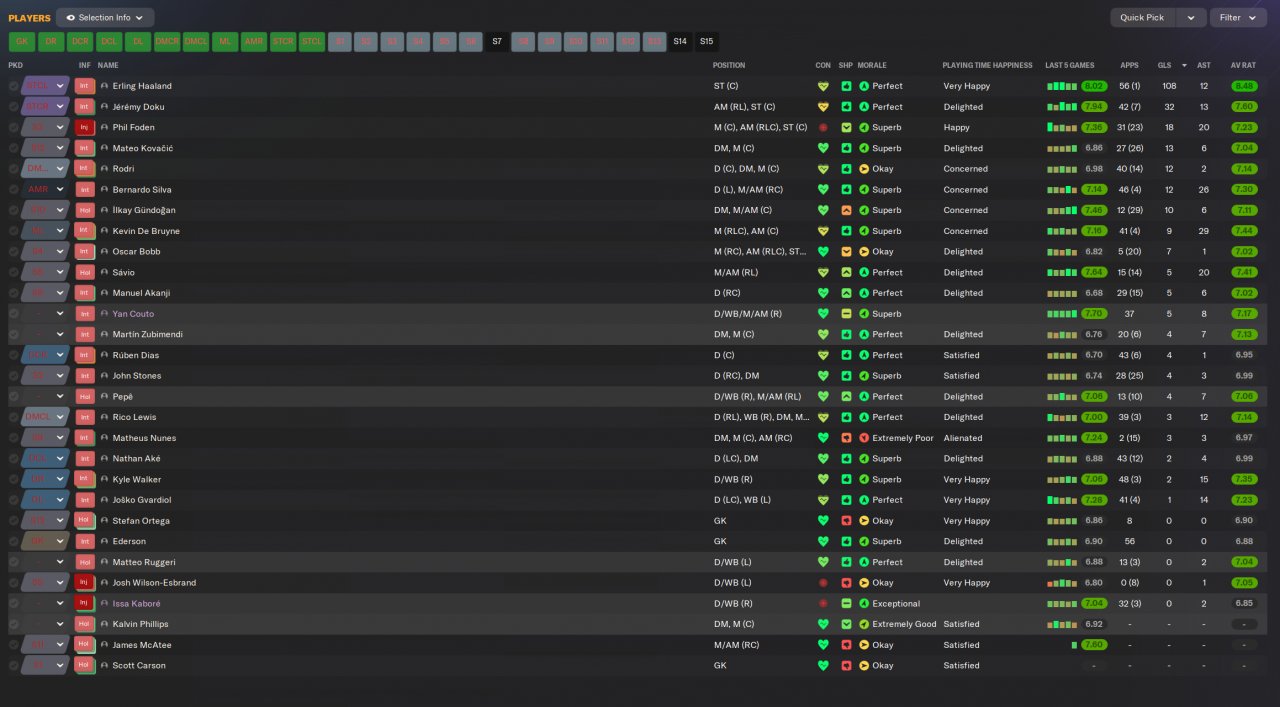Image resolution: width=1280 pixels, height=707 pixels.
Task: Click the Quick Pick button
Action: click(x=1143, y=17)
